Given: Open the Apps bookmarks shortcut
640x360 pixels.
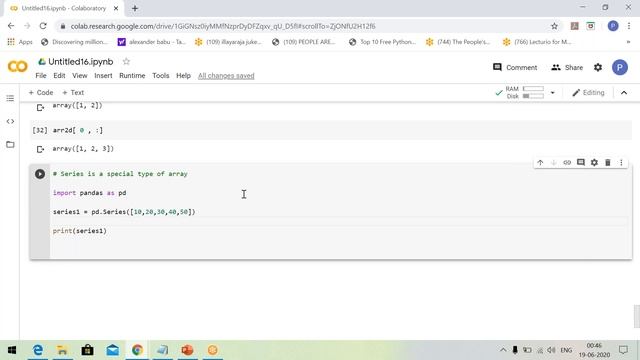Looking at the screenshot, I should click(20, 42).
